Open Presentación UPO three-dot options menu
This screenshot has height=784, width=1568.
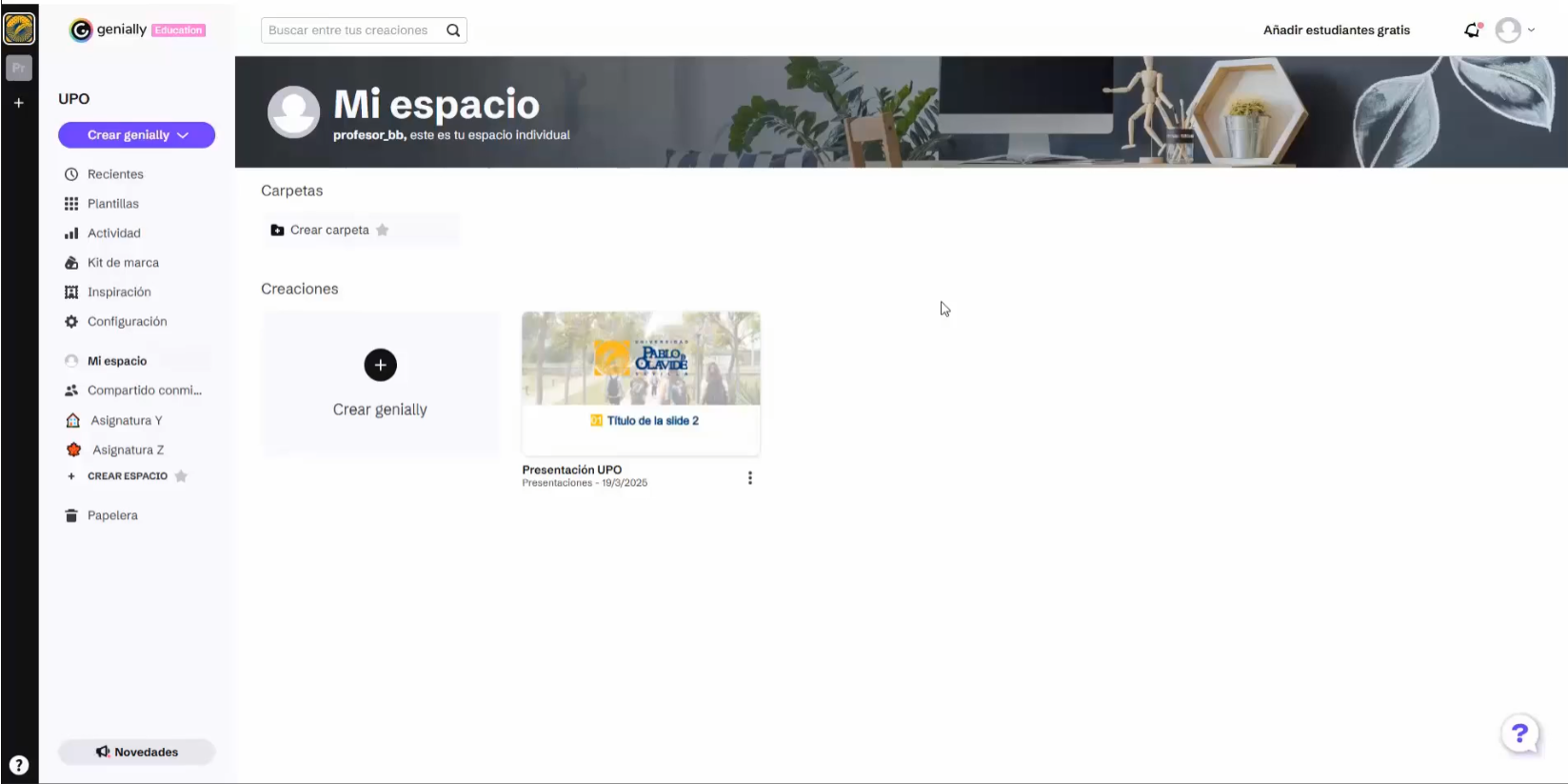tap(750, 478)
